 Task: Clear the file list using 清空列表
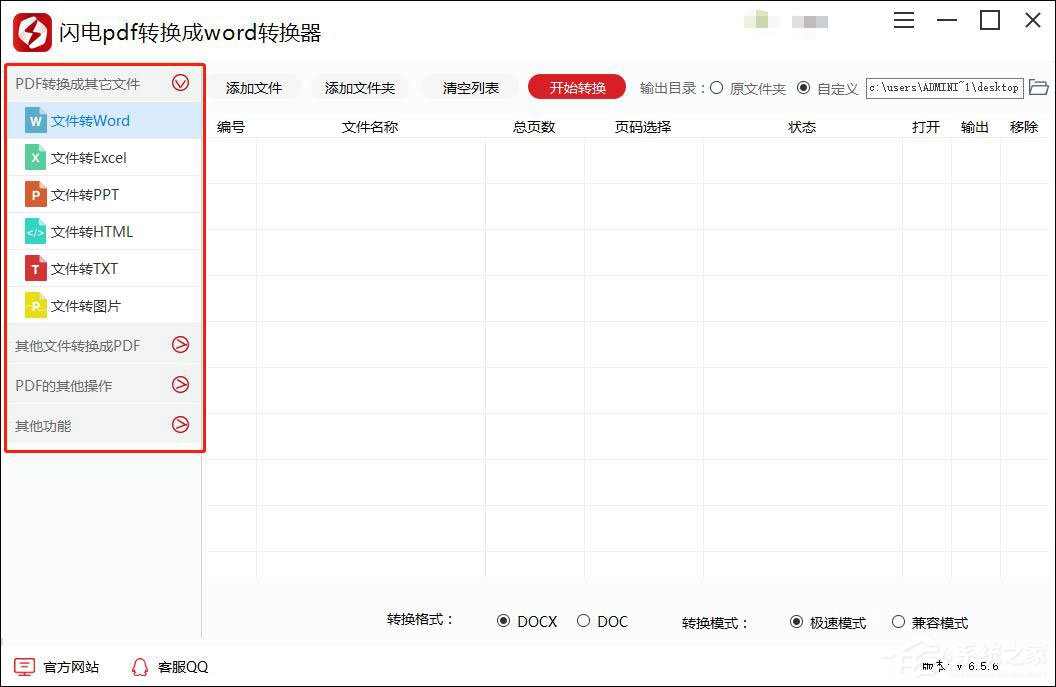coord(469,87)
